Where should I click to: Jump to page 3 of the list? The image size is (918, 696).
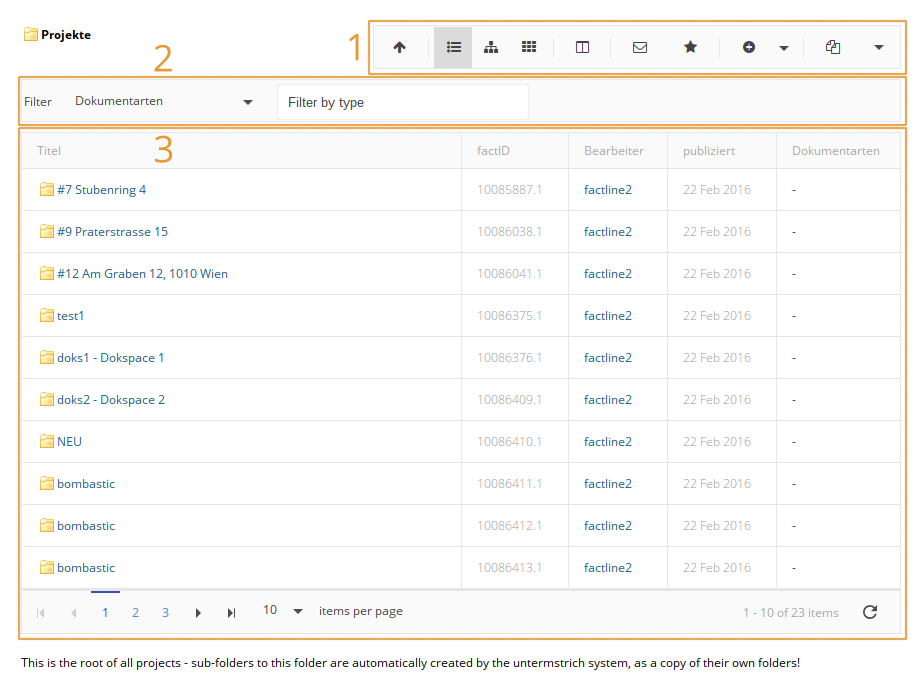[165, 611]
